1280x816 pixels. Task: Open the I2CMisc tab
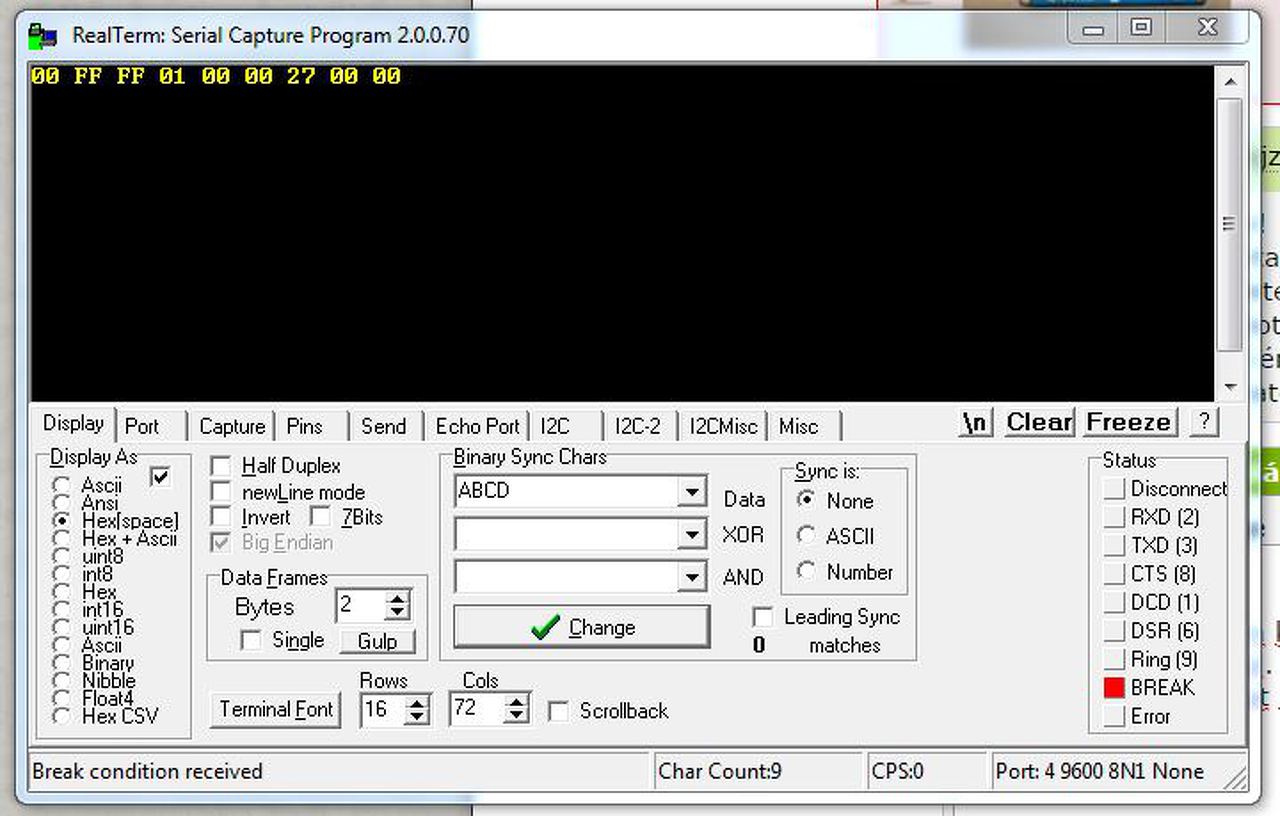tap(723, 426)
